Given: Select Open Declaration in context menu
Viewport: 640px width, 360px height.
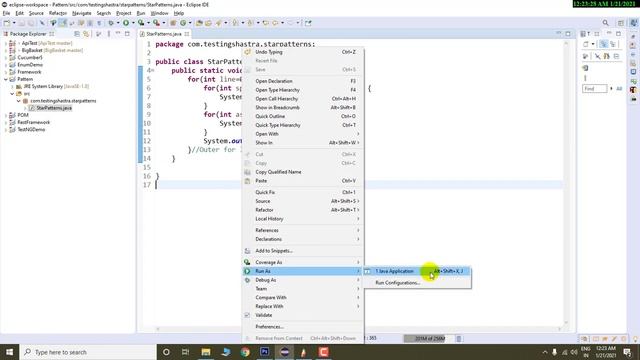Looking at the screenshot, I should tap(302, 81).
